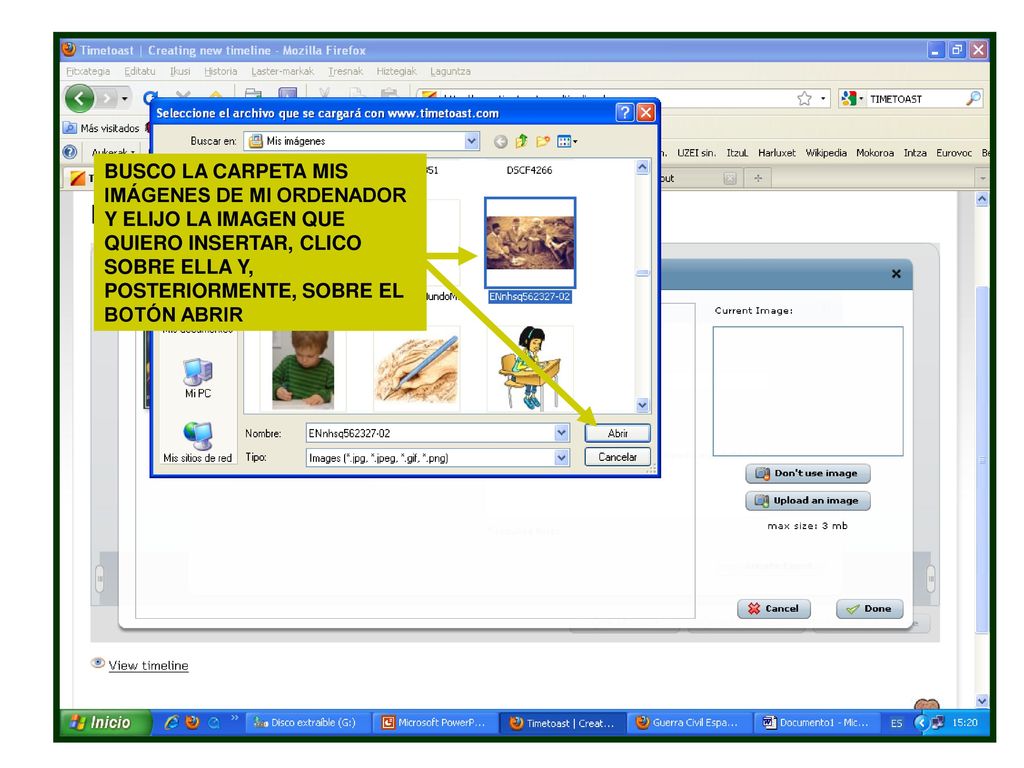Open the Windows Inicio start menu

tap(105, 722)
